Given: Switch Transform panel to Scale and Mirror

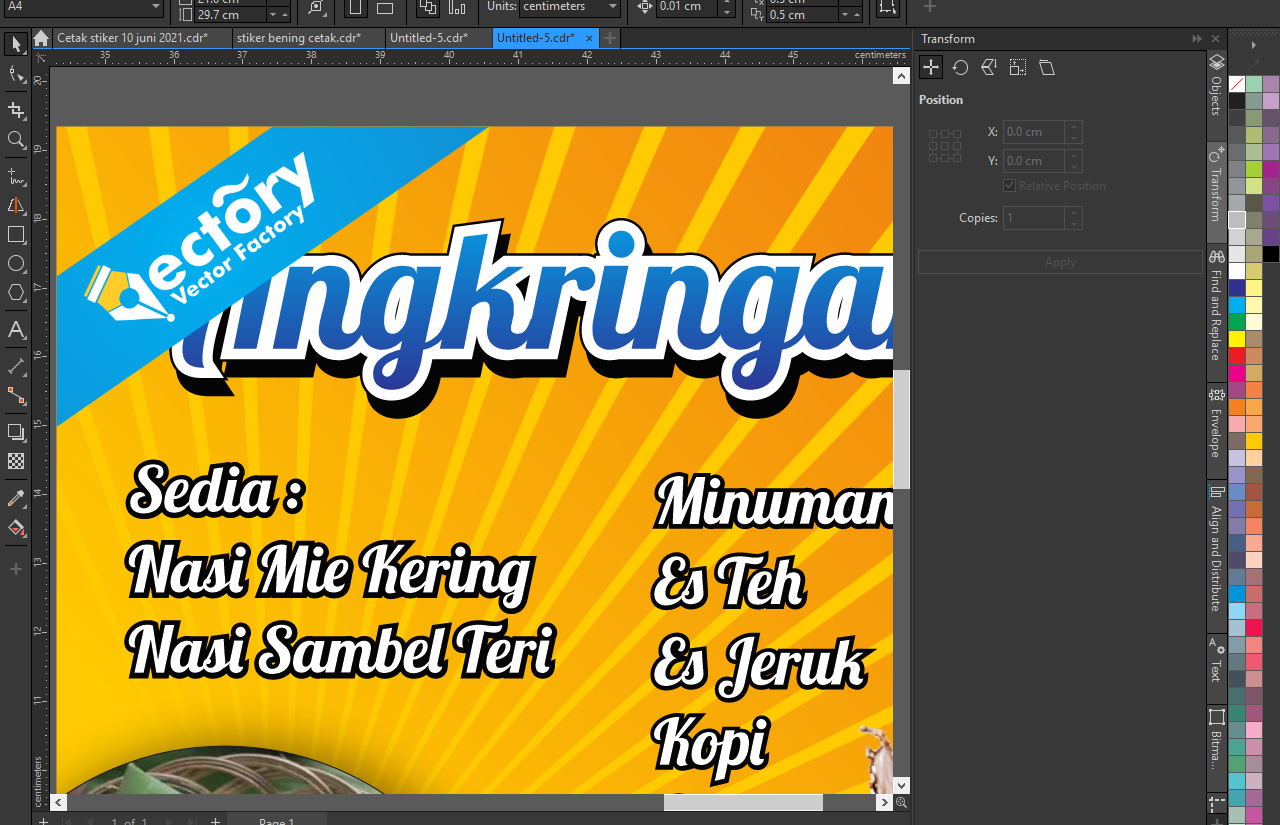Looking at the screenshot, I should coord(989,67).
